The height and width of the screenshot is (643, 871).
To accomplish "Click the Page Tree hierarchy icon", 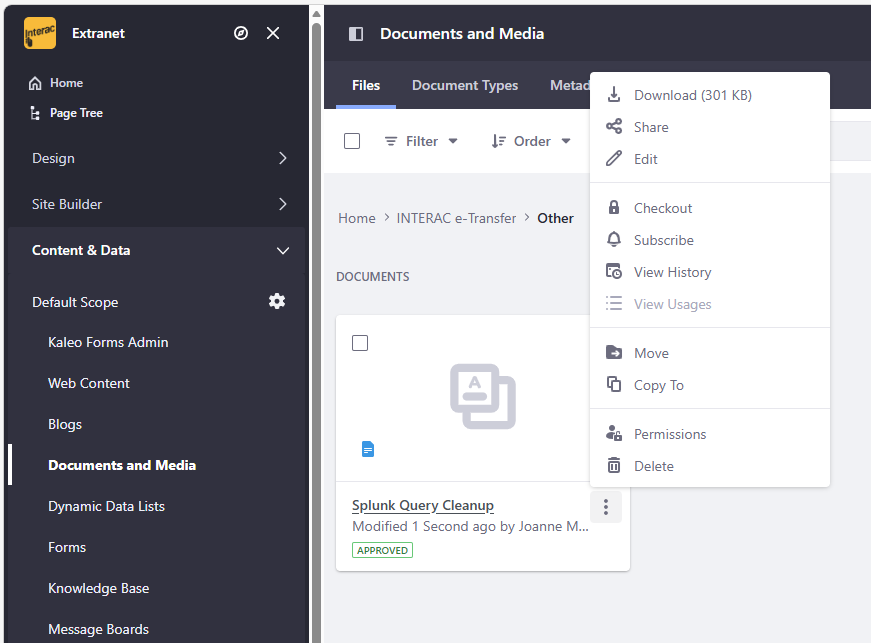I will click(35, 113).
